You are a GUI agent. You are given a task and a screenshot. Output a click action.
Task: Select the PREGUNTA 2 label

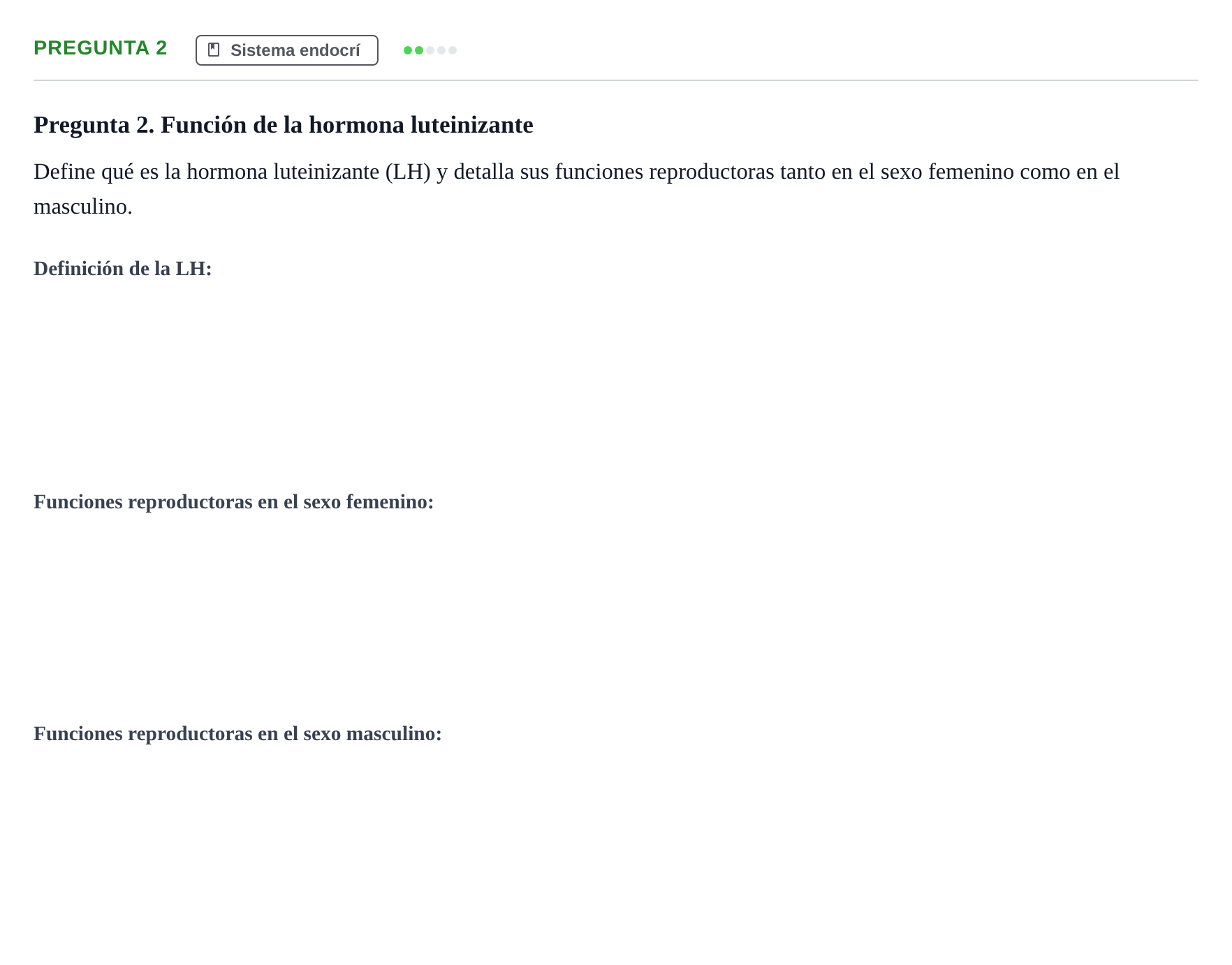[x=101, y=48]
